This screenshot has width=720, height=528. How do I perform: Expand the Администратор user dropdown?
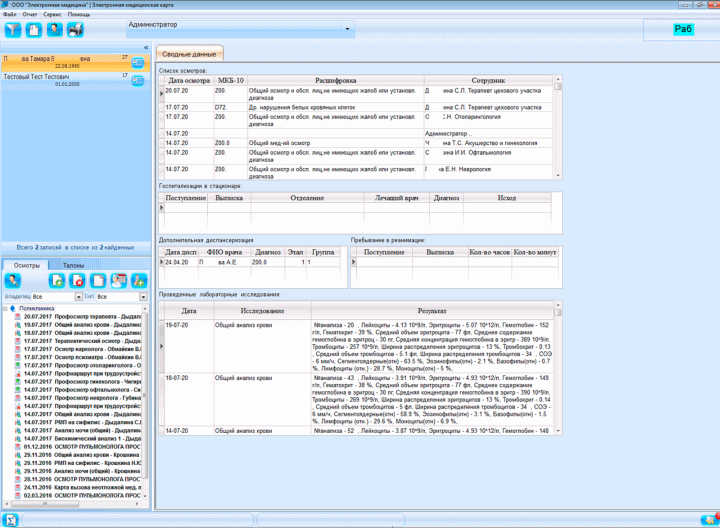(x=347, y=29)
